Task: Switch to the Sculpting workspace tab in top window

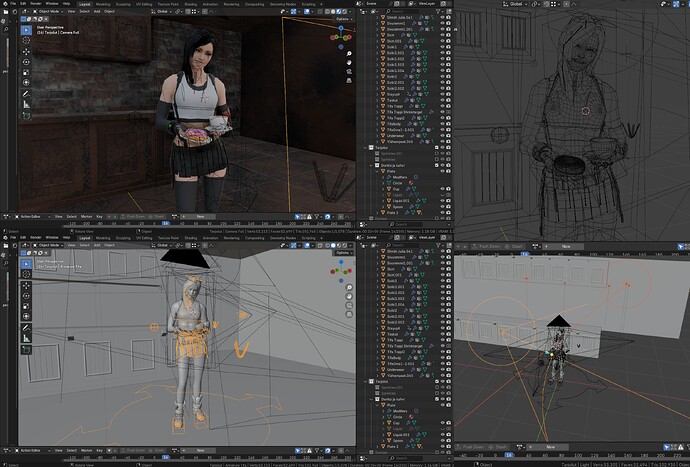Action: coord(123,4)
